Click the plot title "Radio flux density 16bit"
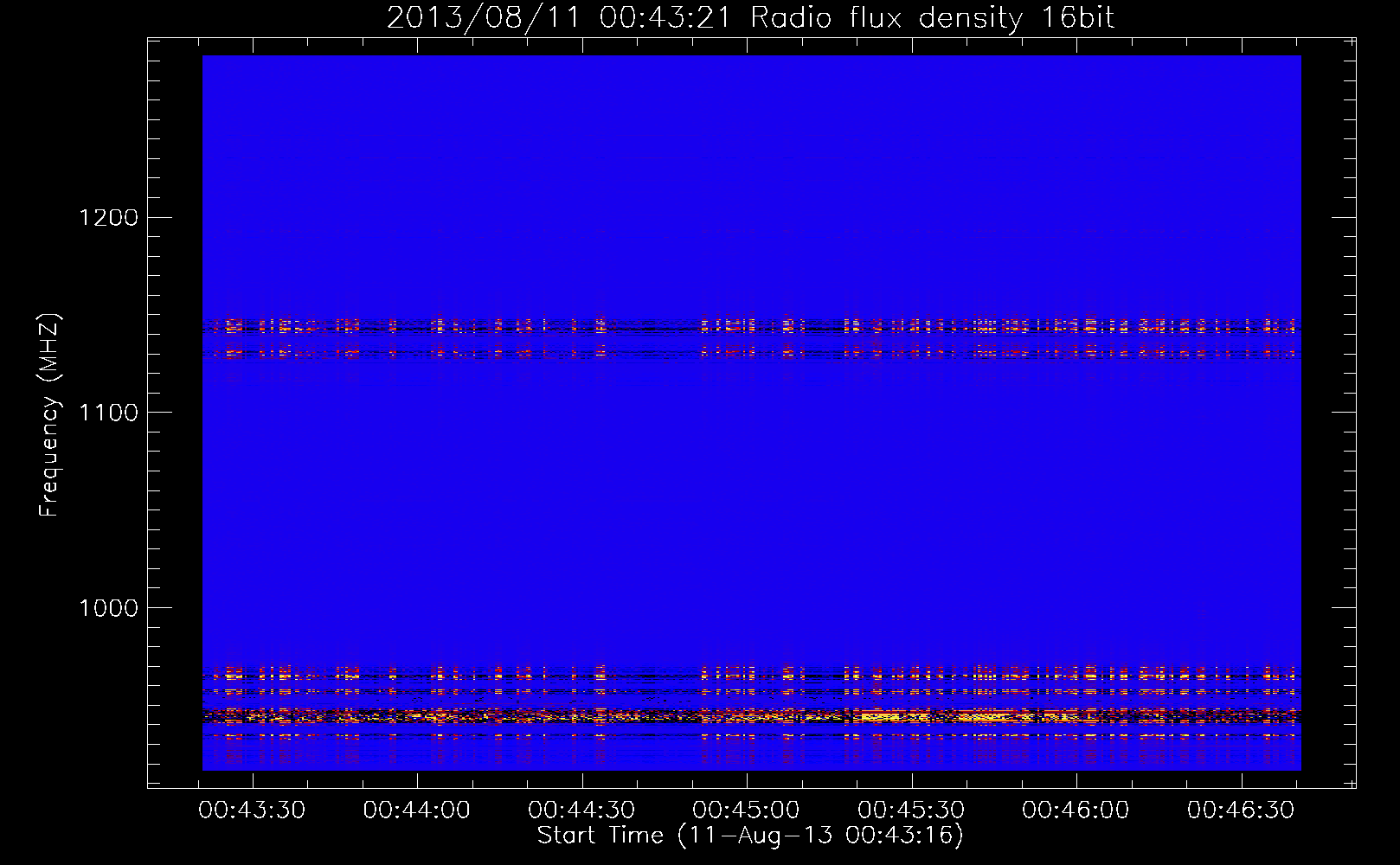 click(932, 18)
